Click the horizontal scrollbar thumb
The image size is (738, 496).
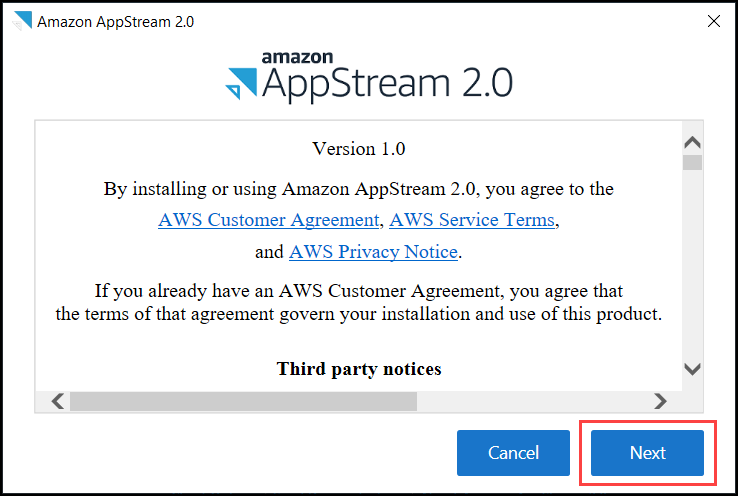tap(242, 401)
